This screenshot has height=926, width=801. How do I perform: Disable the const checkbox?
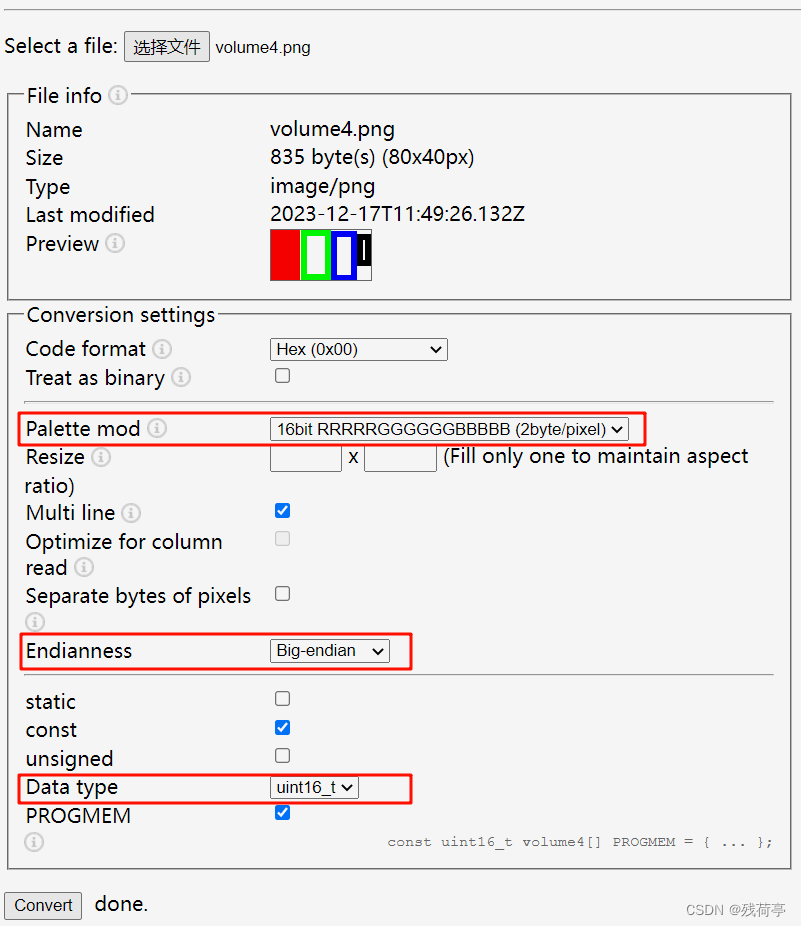pyautogui.click(x=282, y=727)
